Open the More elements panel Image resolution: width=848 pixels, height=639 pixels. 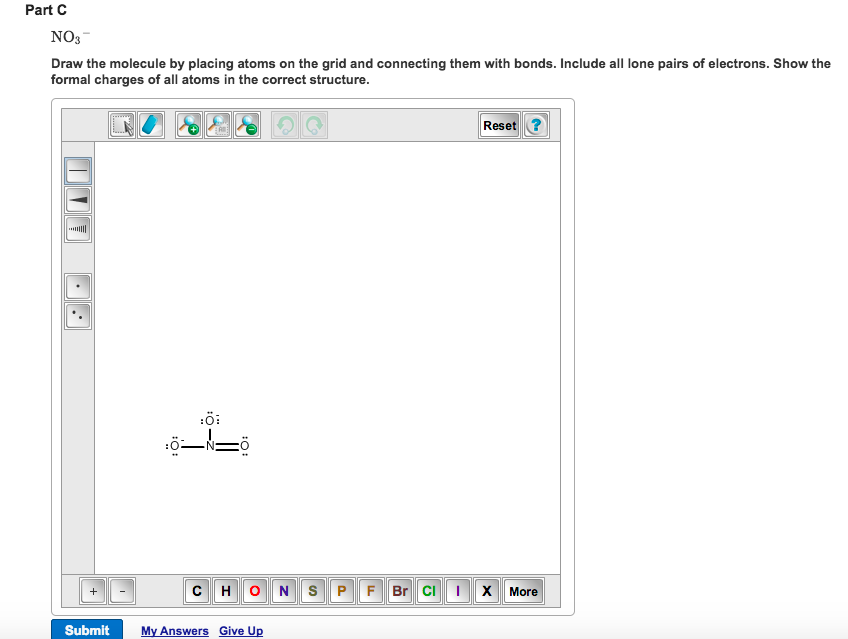pyautogui.click(x=523, y=591)
